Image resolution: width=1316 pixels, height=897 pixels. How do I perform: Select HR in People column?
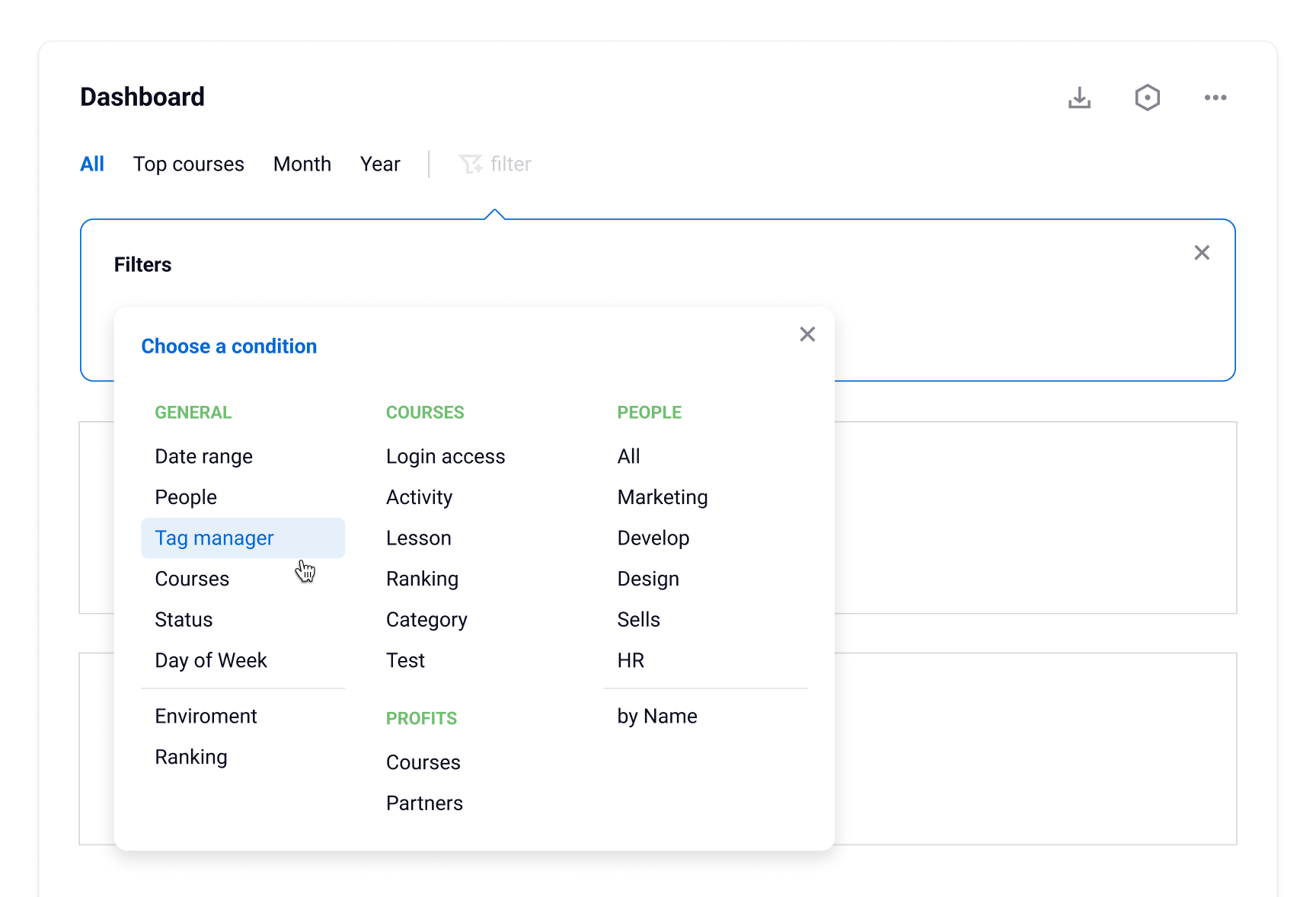(631, 660)
